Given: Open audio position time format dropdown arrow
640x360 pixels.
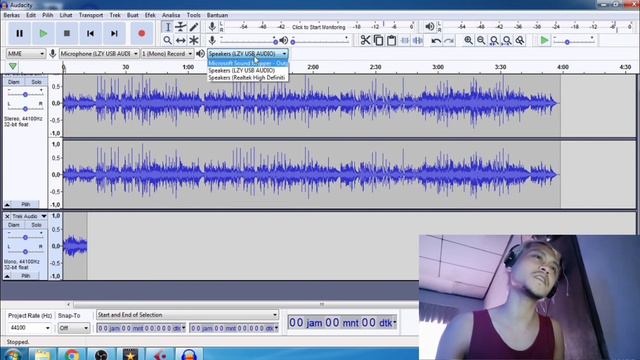Looking at the screenshot, I should [x=395, y=322].
